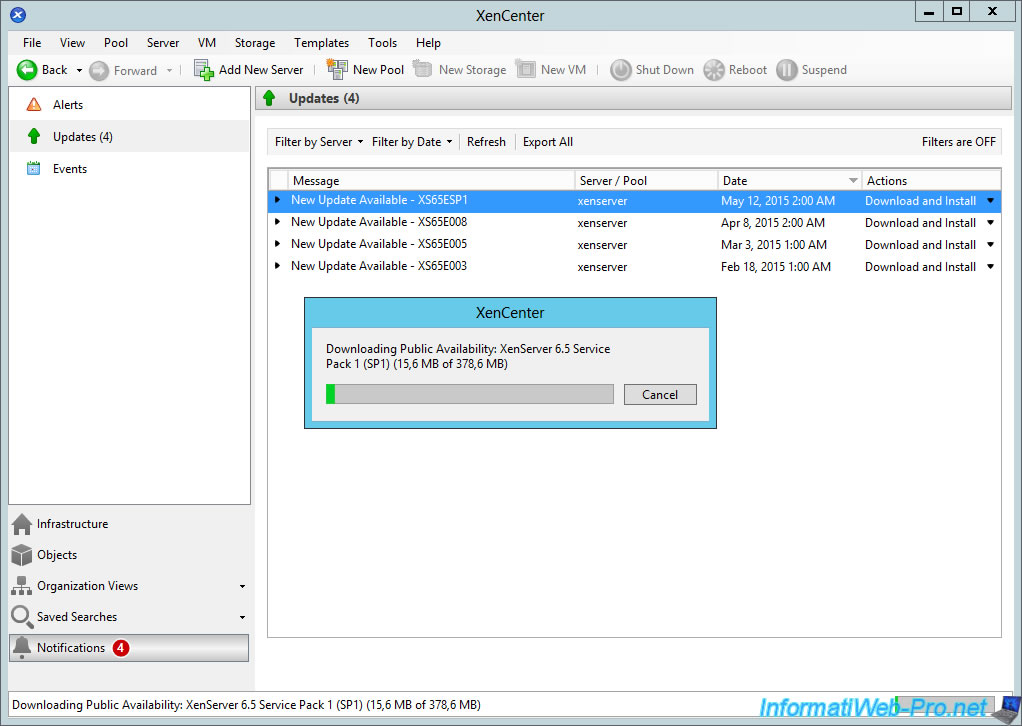Open the Storage menu
Image resolution: width=1022 pixels, height=726 pixels.
(x=255, y=43)
